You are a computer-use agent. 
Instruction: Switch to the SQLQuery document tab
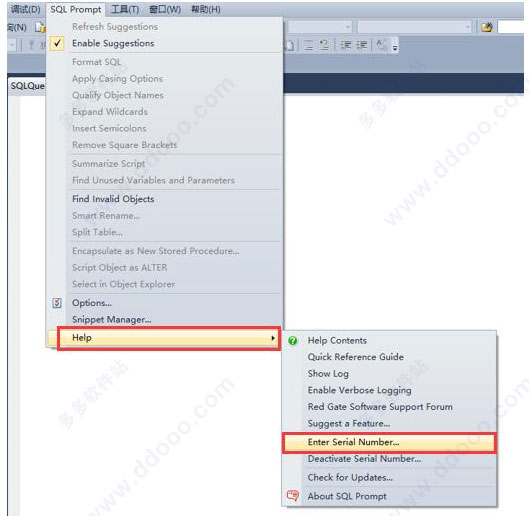point(27,86)
